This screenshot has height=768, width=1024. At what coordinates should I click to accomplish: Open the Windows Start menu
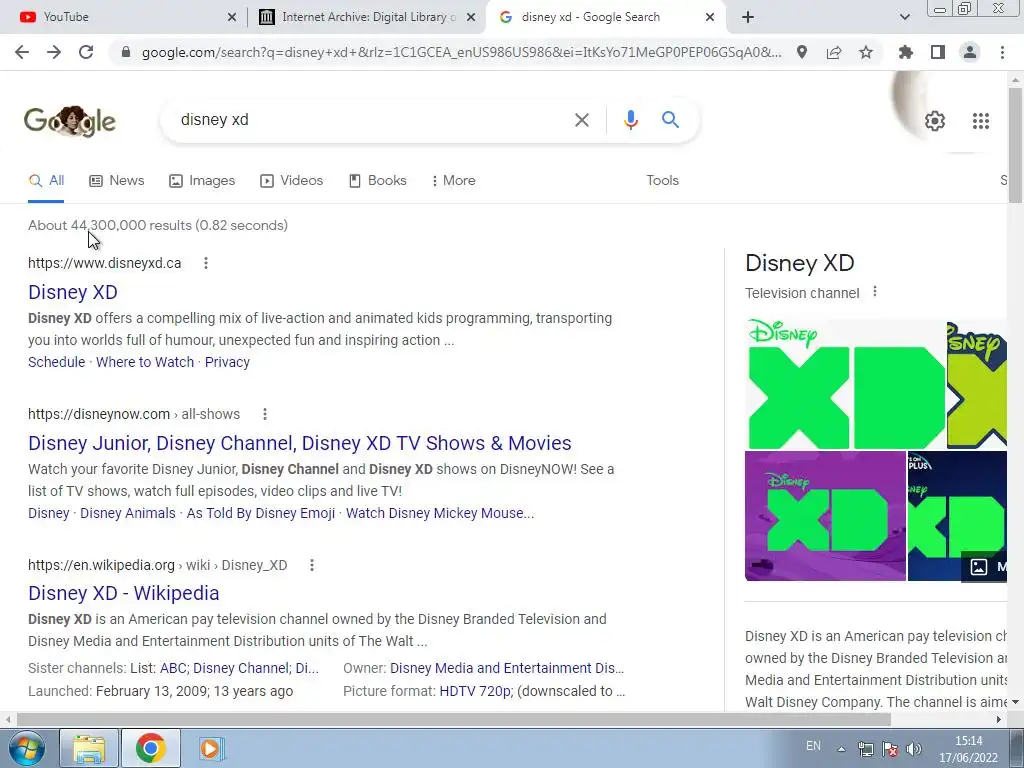[26, 748]
